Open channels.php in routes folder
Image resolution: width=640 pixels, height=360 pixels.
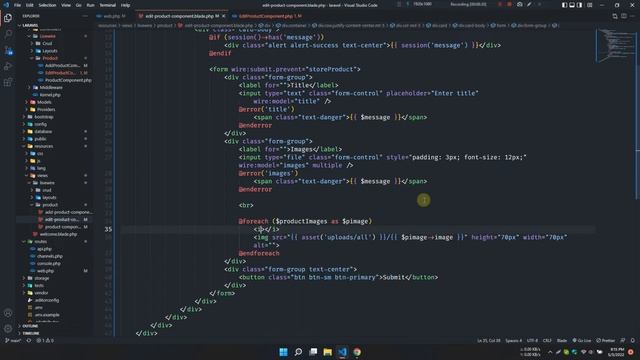pos(49,256)
